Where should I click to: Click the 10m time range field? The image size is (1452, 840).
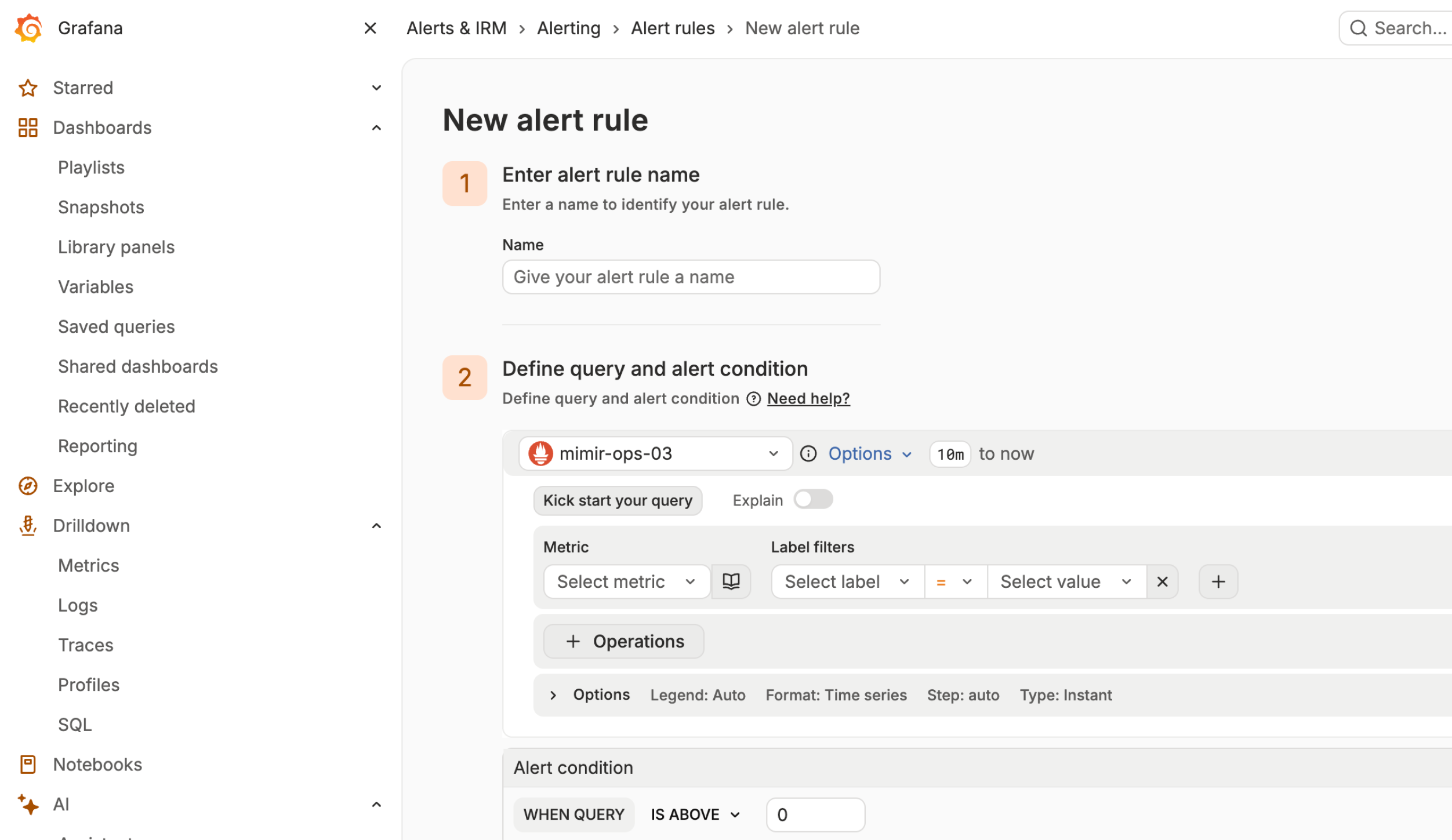[x=950, y=454]
